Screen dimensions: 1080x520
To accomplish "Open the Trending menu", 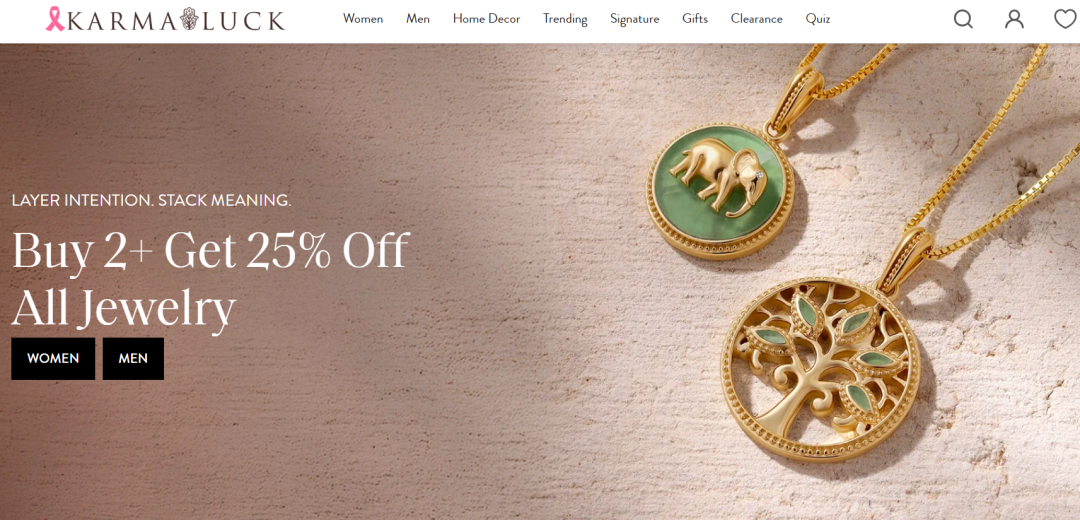I will [565, 19].
